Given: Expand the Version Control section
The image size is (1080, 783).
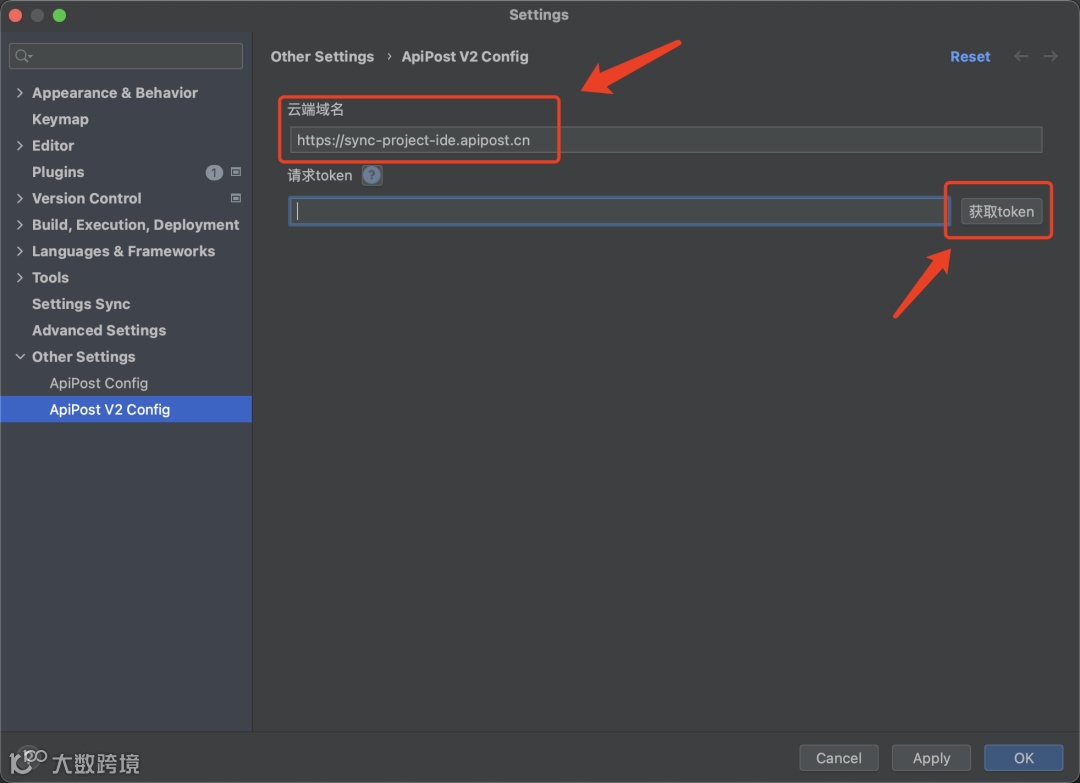Looking at the screenshot, I should click(19, 198).
